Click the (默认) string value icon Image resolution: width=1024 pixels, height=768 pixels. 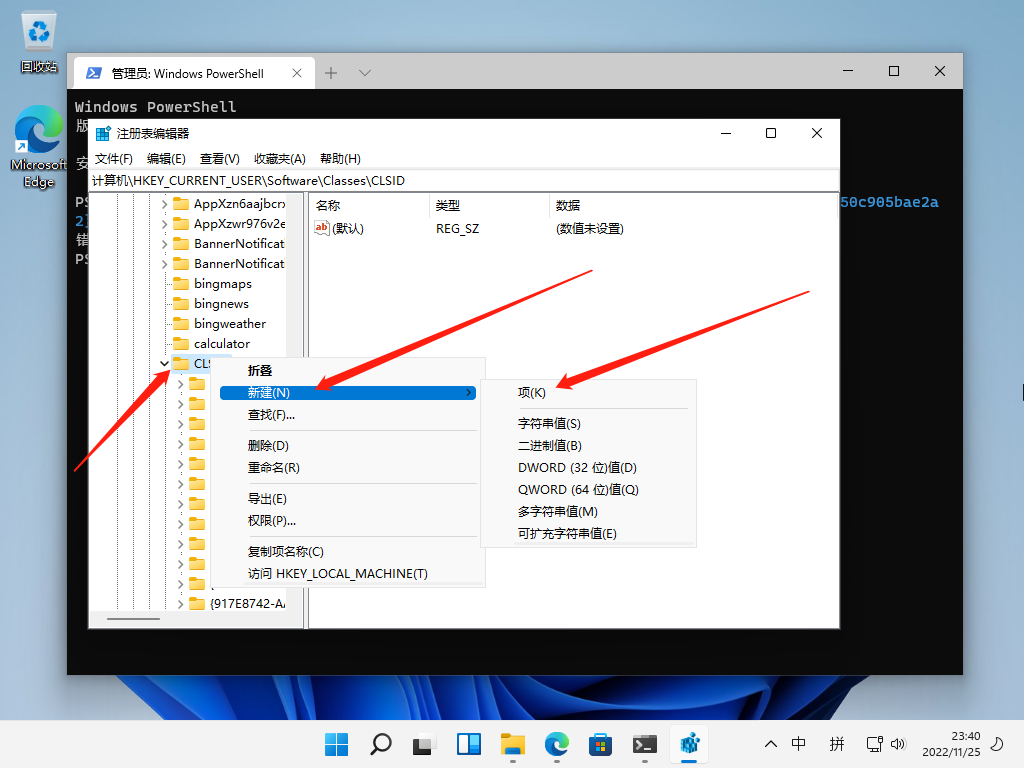pos(321,228)
